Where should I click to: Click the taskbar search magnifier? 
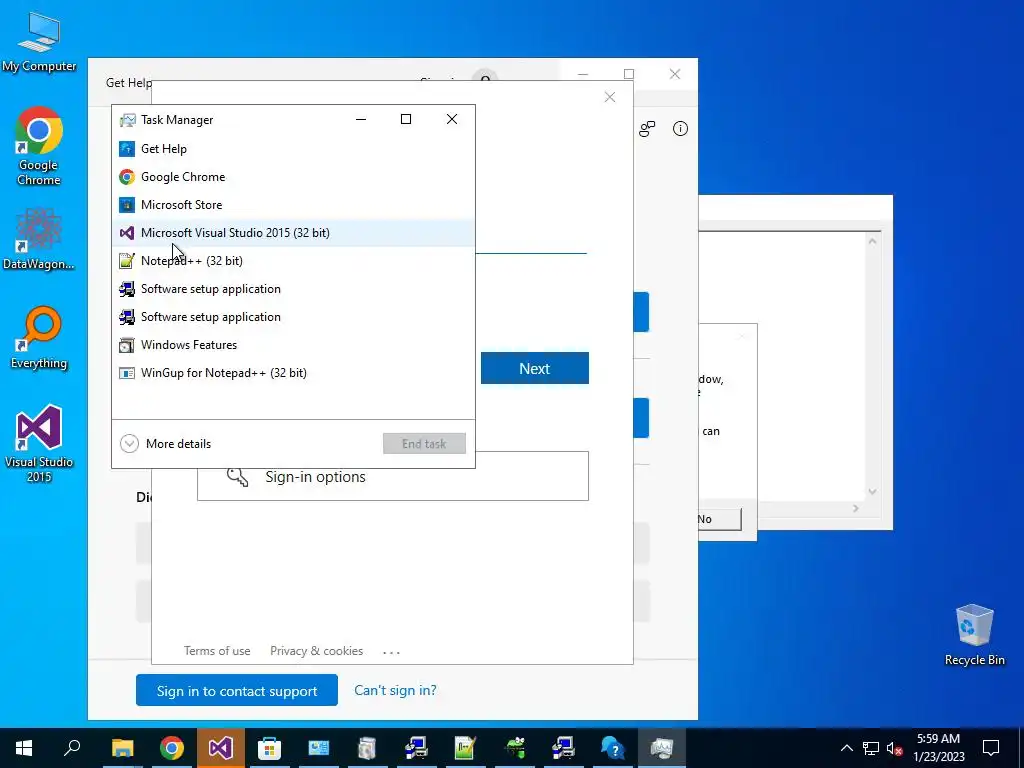point(72,748)
